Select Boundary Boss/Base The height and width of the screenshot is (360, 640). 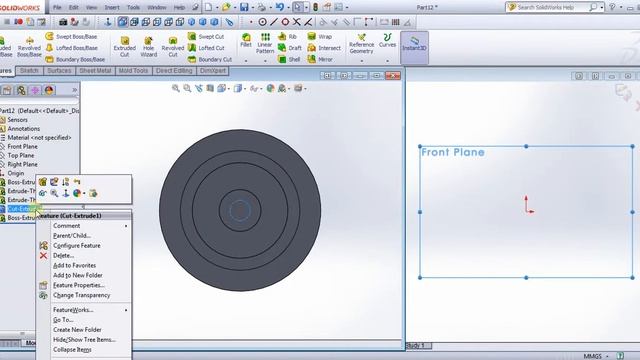point(75,59)
